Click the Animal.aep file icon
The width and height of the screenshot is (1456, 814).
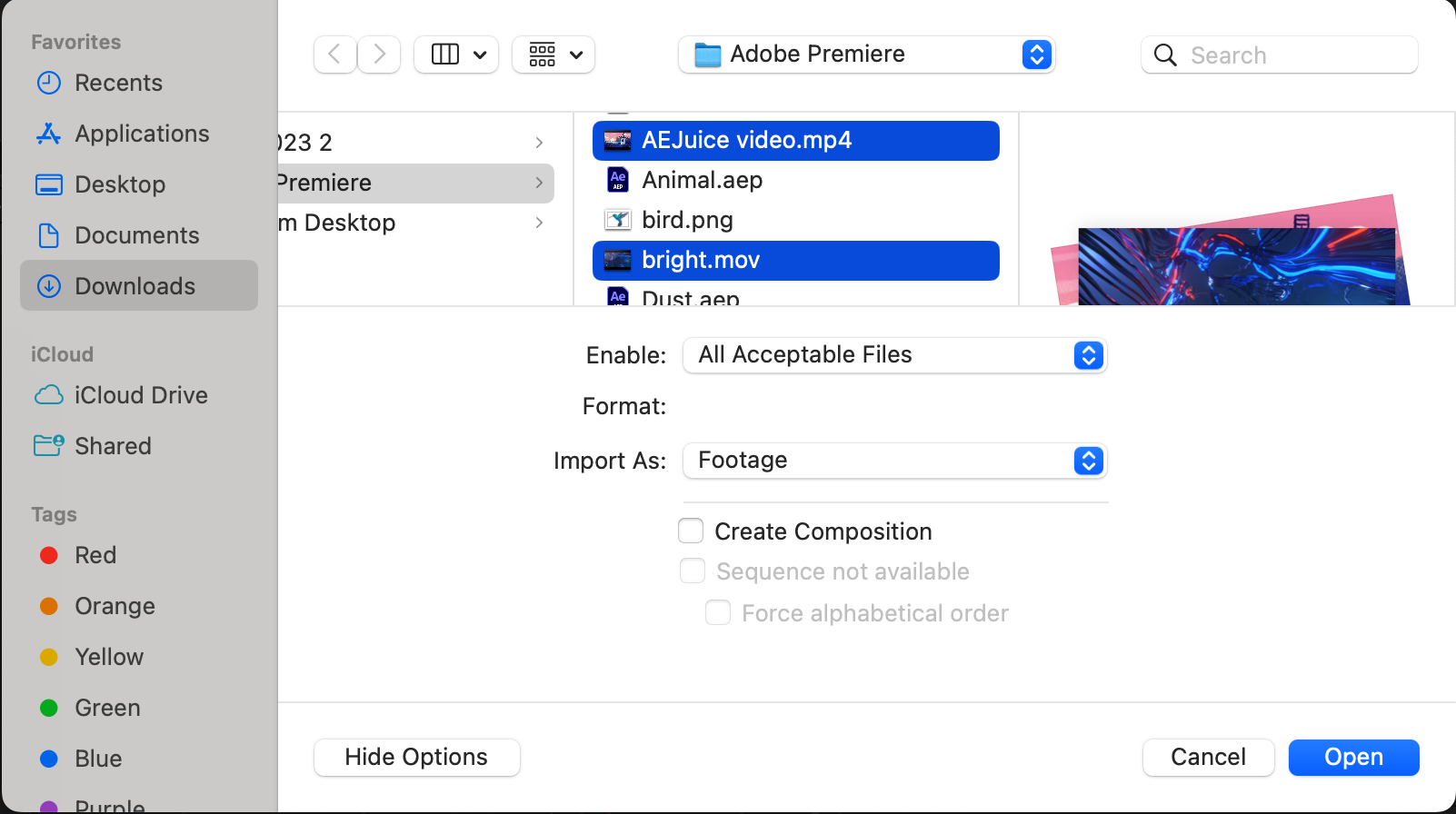click(618, 180)
